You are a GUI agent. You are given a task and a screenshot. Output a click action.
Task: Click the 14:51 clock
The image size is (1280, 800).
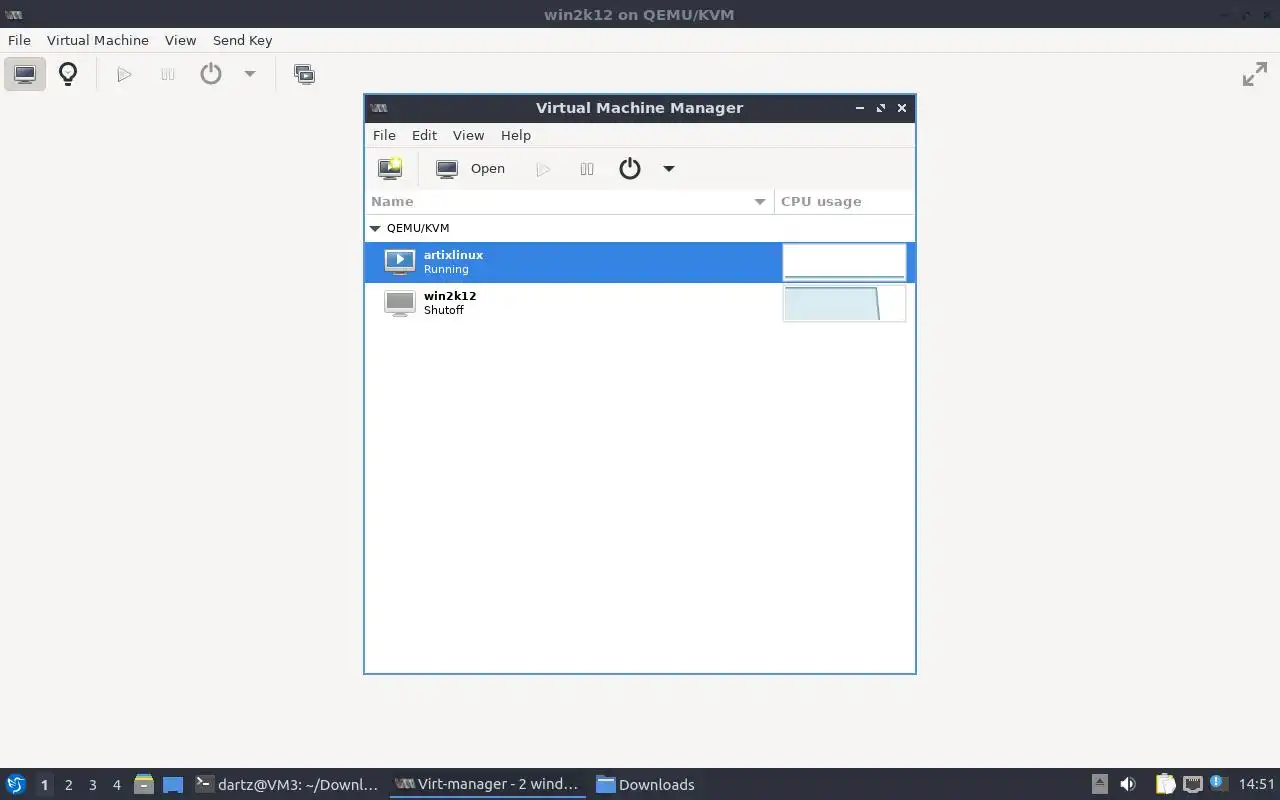point(1257,784)
